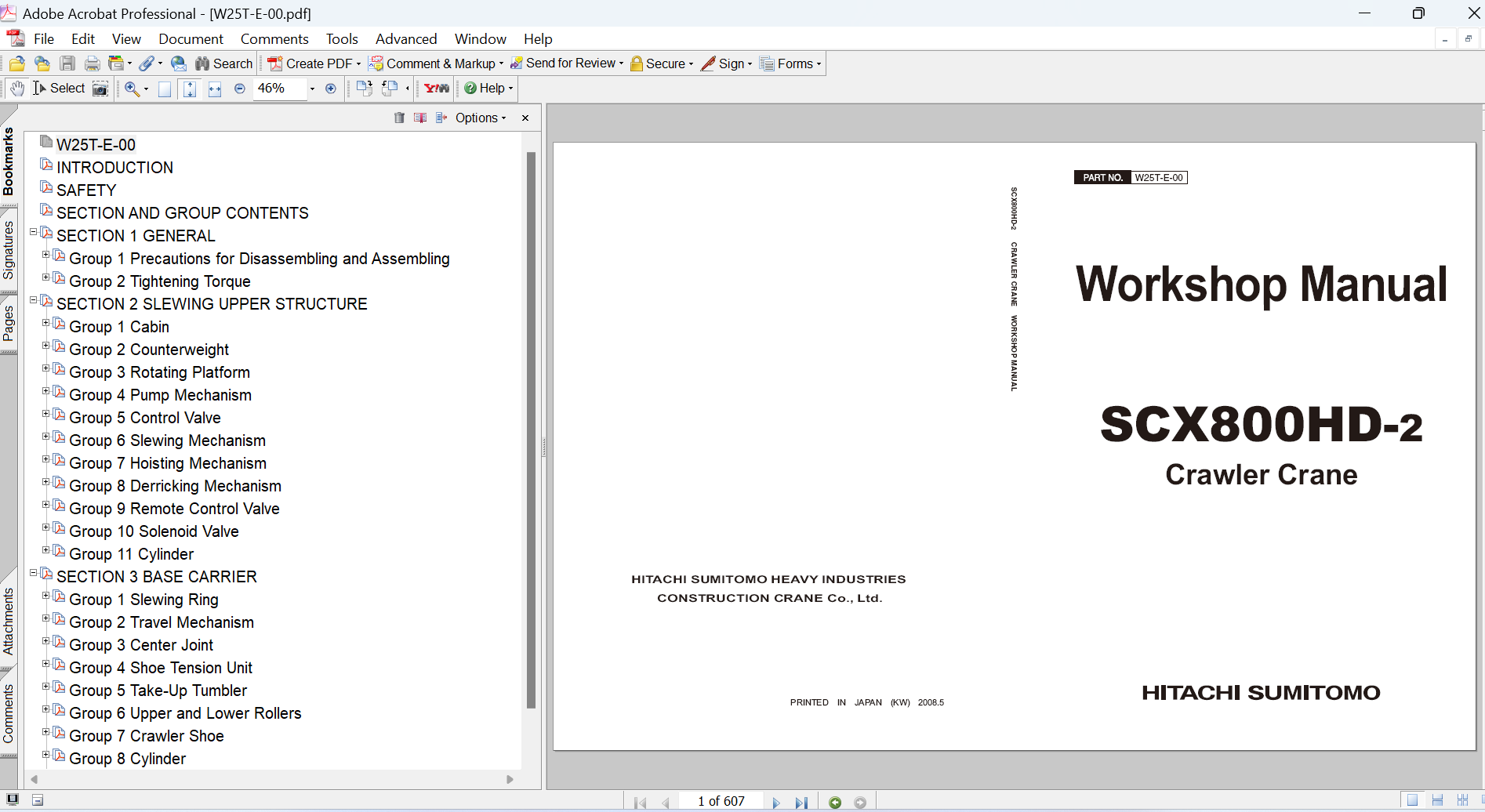Click the bookmarks horizontal scroll right arrow
1485x812 pixels.
click(510, 779)
